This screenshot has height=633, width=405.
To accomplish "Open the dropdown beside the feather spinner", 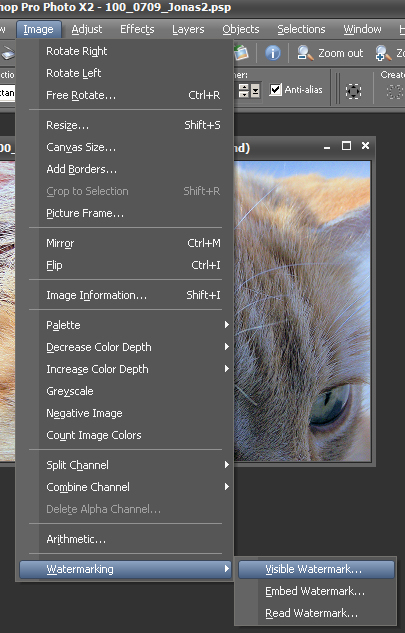I will tap(255, 90).
